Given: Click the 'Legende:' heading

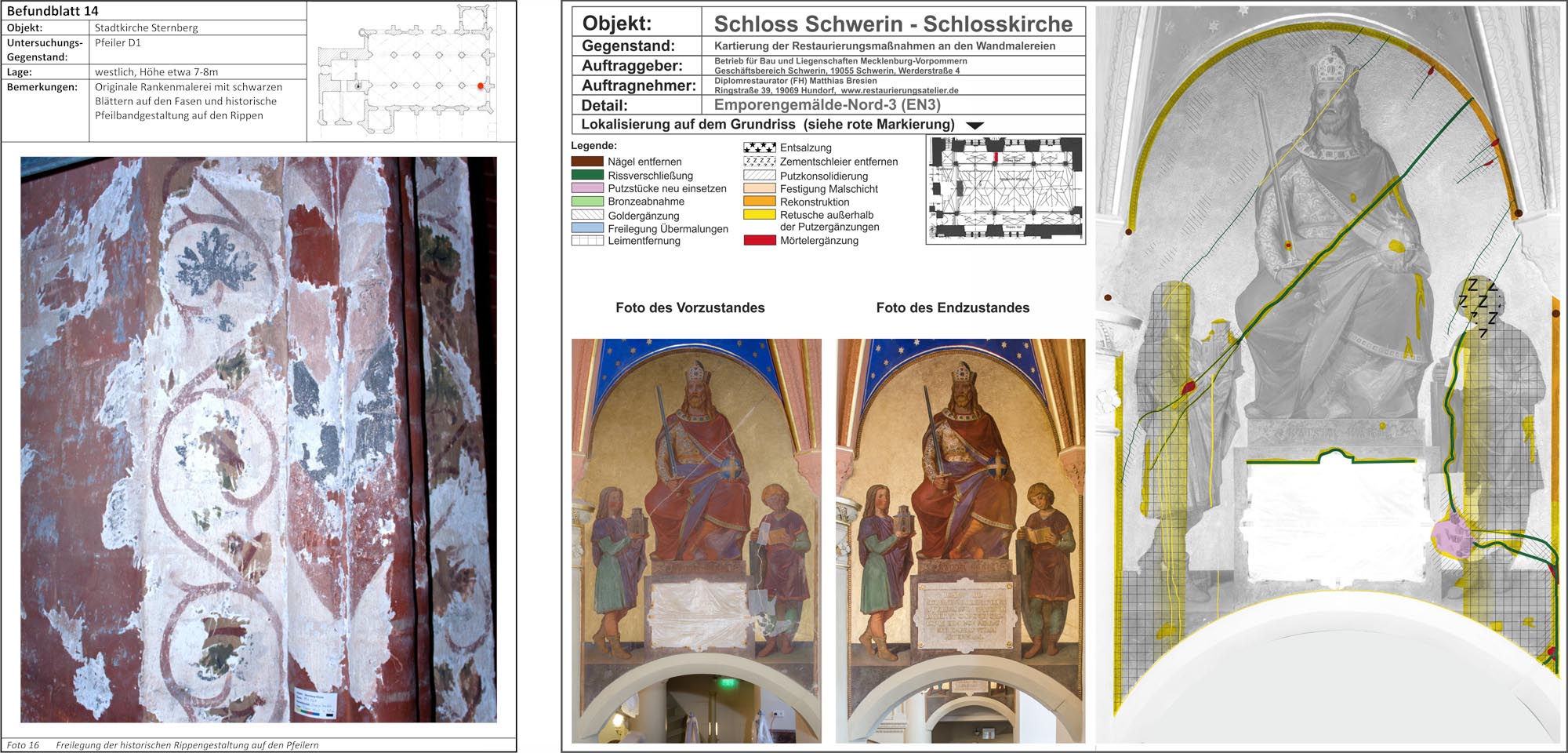Looking at the screenshot, I should (593, 146).
